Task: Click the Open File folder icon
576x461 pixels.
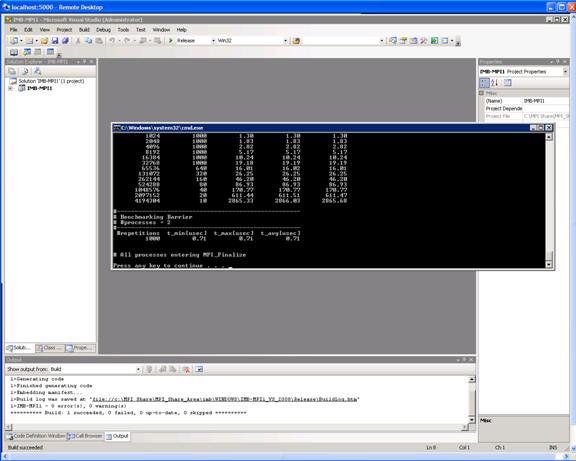Action: coord(44,40)
